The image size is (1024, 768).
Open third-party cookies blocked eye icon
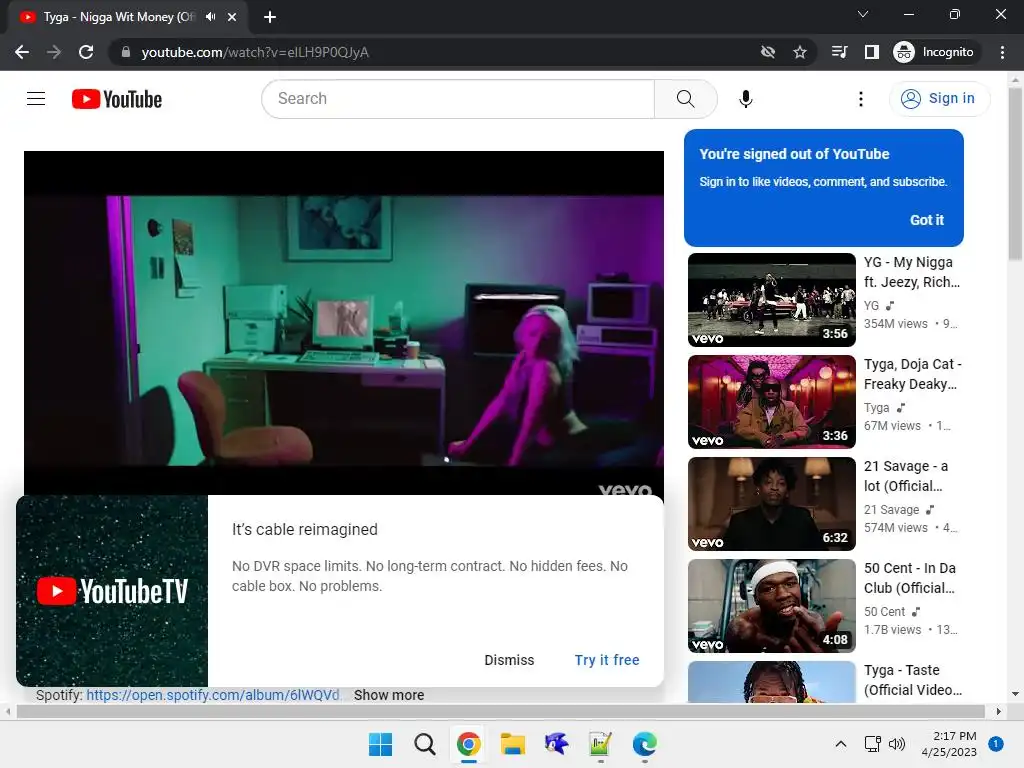(x=768, y=52)
